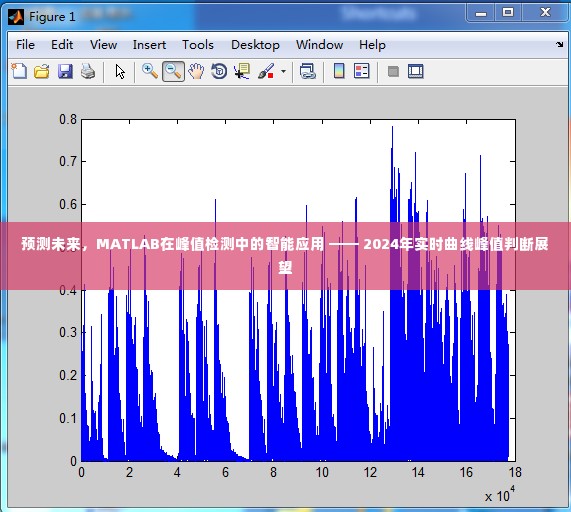Print the figure using the printer icon
The width and height of the screenshot is (571, 512).
[88, 71]
